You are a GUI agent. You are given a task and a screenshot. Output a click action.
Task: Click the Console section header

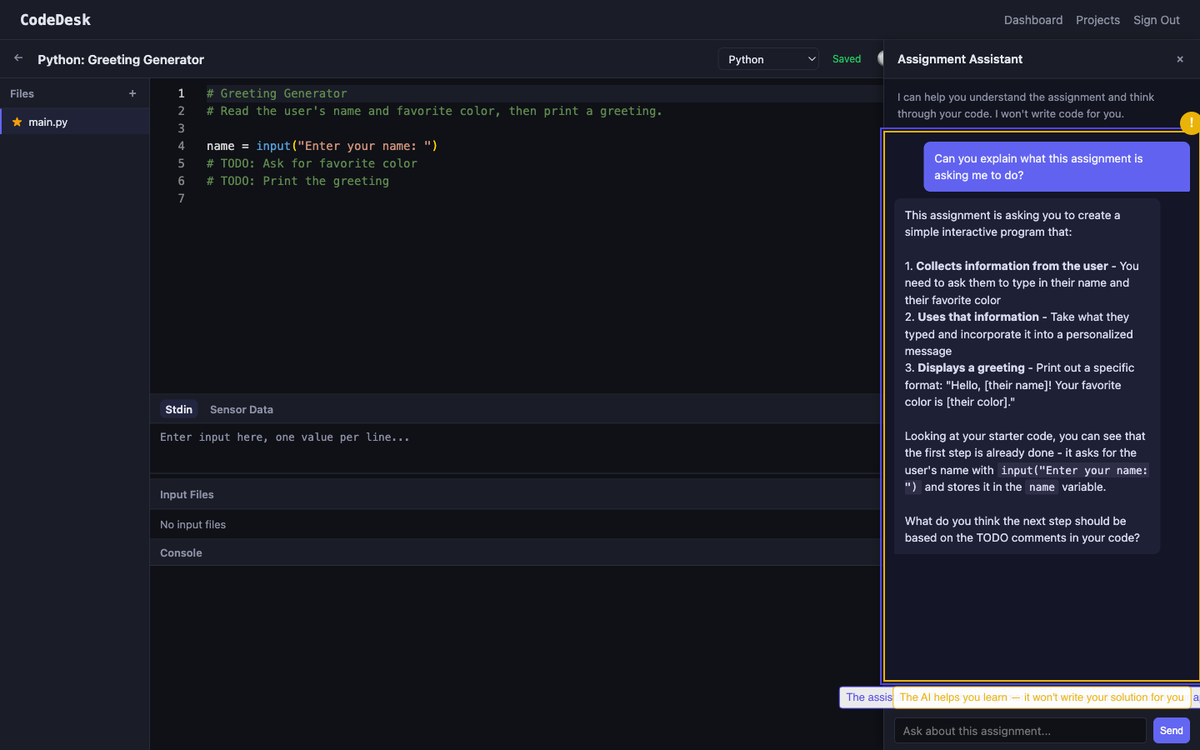click(181, 553)
